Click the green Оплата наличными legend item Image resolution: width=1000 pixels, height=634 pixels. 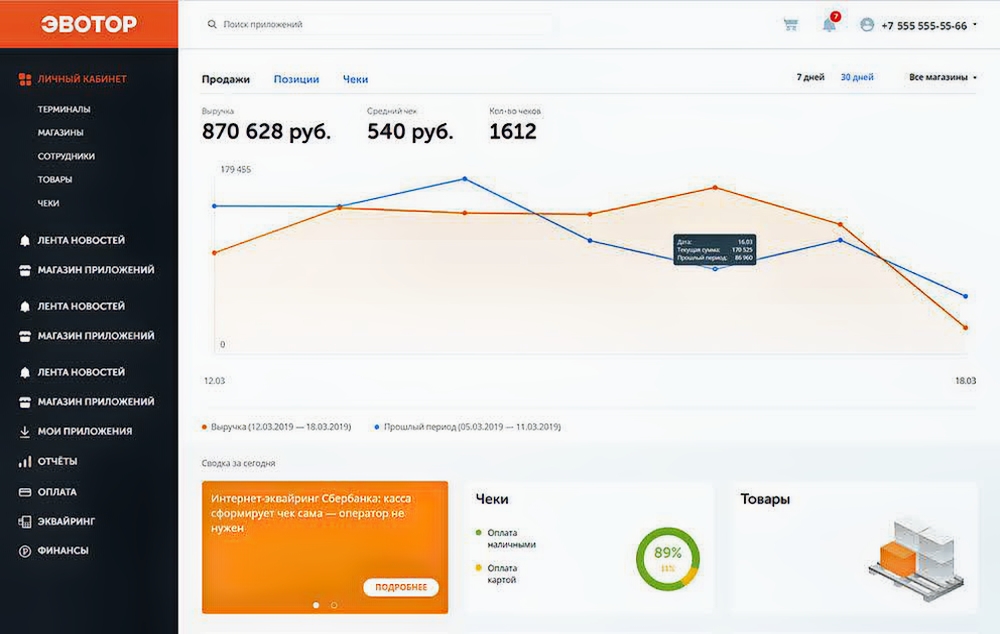pos(506,538)
